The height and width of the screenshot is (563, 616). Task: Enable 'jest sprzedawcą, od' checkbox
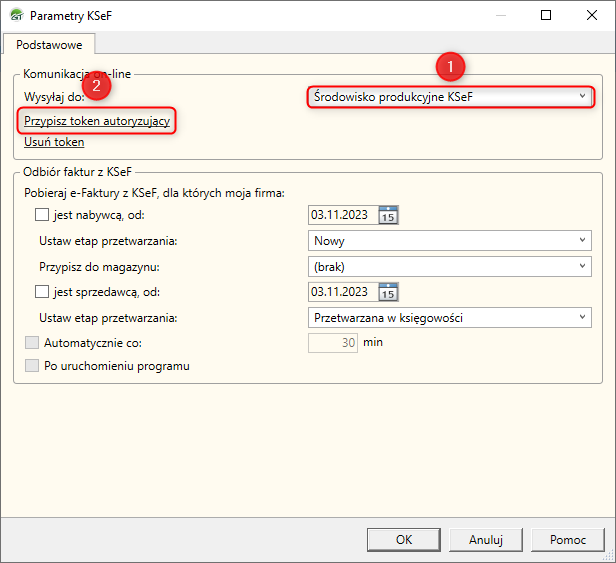click(x=42, y=291)
